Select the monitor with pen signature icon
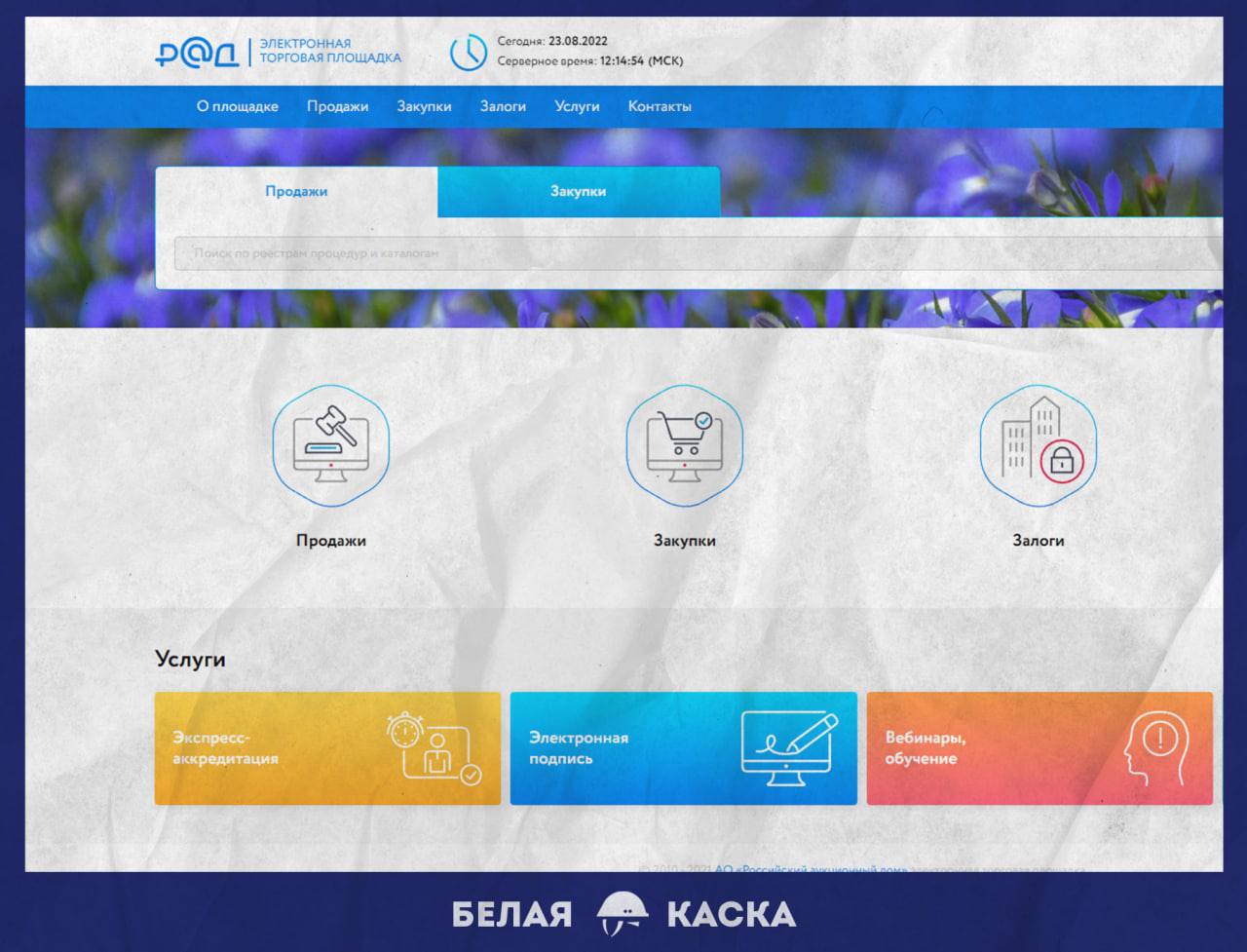The image size is (1247, 952). coord(788,747)
